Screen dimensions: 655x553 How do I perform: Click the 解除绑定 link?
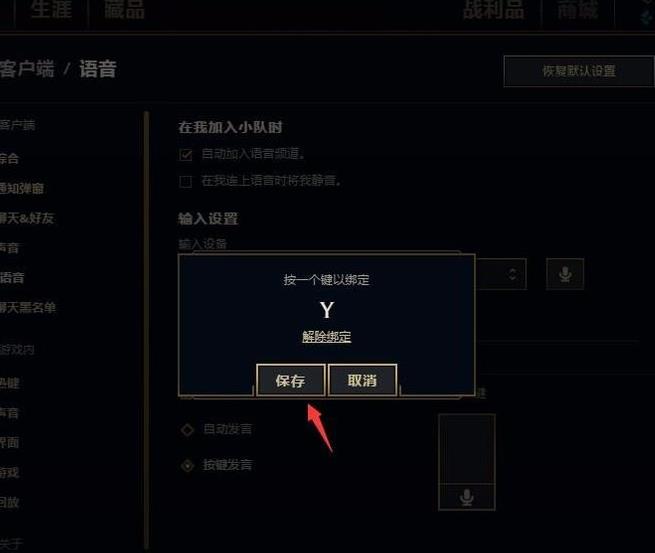tap(327, 337)
